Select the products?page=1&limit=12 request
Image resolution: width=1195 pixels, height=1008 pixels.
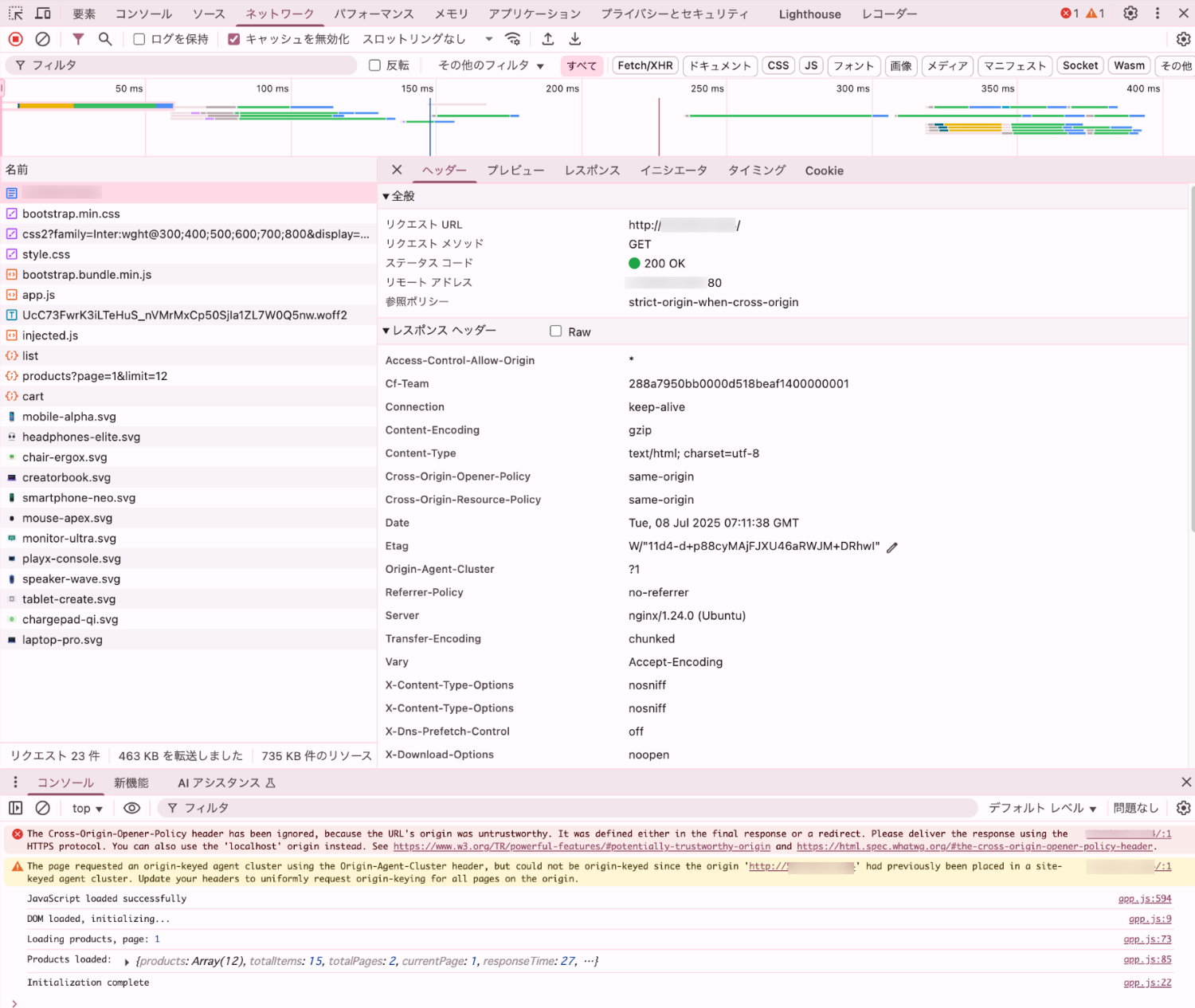(x=188, y=376)
